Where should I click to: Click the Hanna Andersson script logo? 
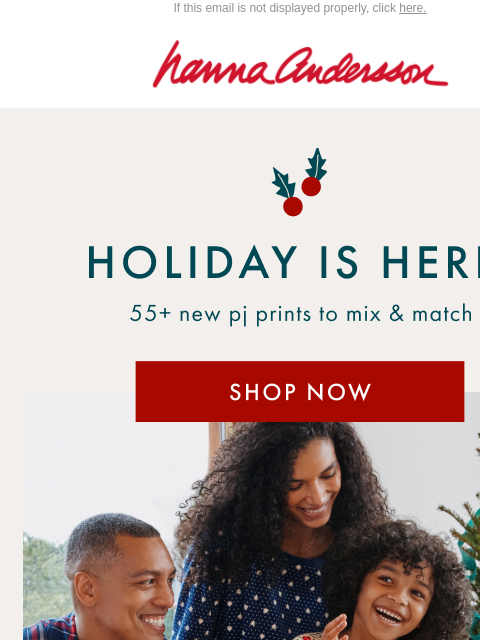click(300, 64)
